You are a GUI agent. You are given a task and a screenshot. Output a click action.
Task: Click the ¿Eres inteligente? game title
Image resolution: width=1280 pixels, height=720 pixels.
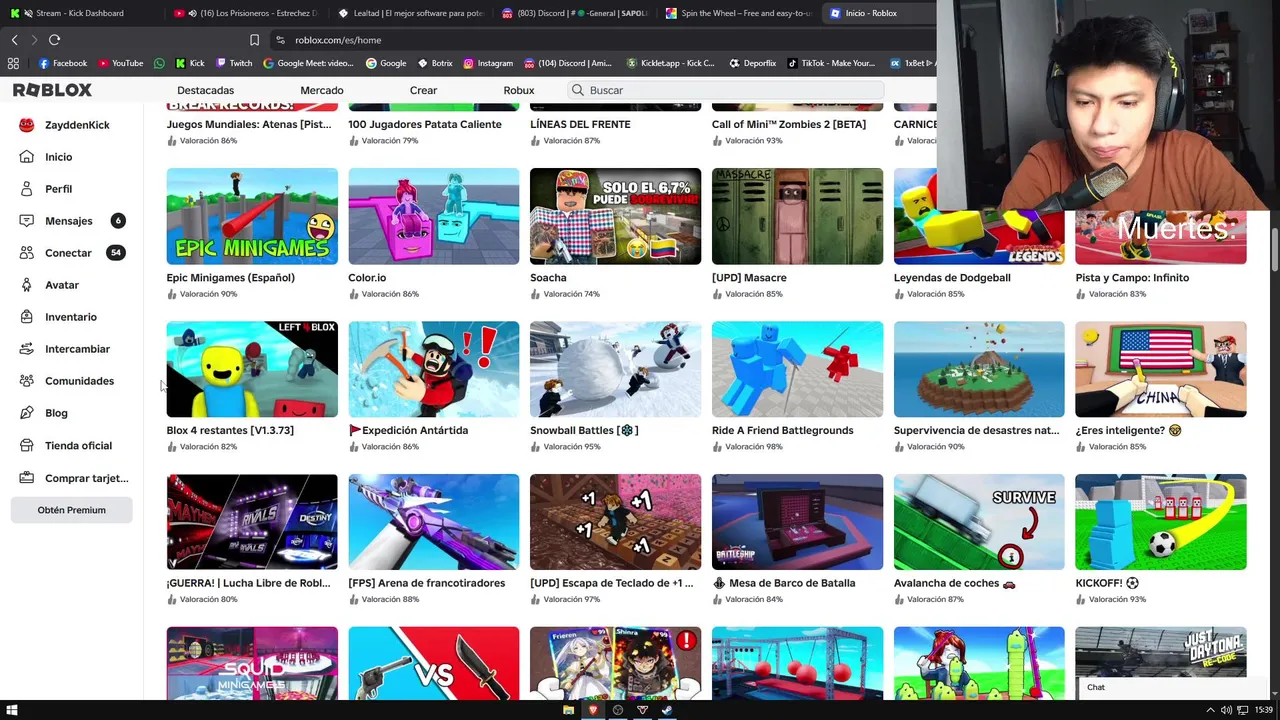pos(1128,431)
